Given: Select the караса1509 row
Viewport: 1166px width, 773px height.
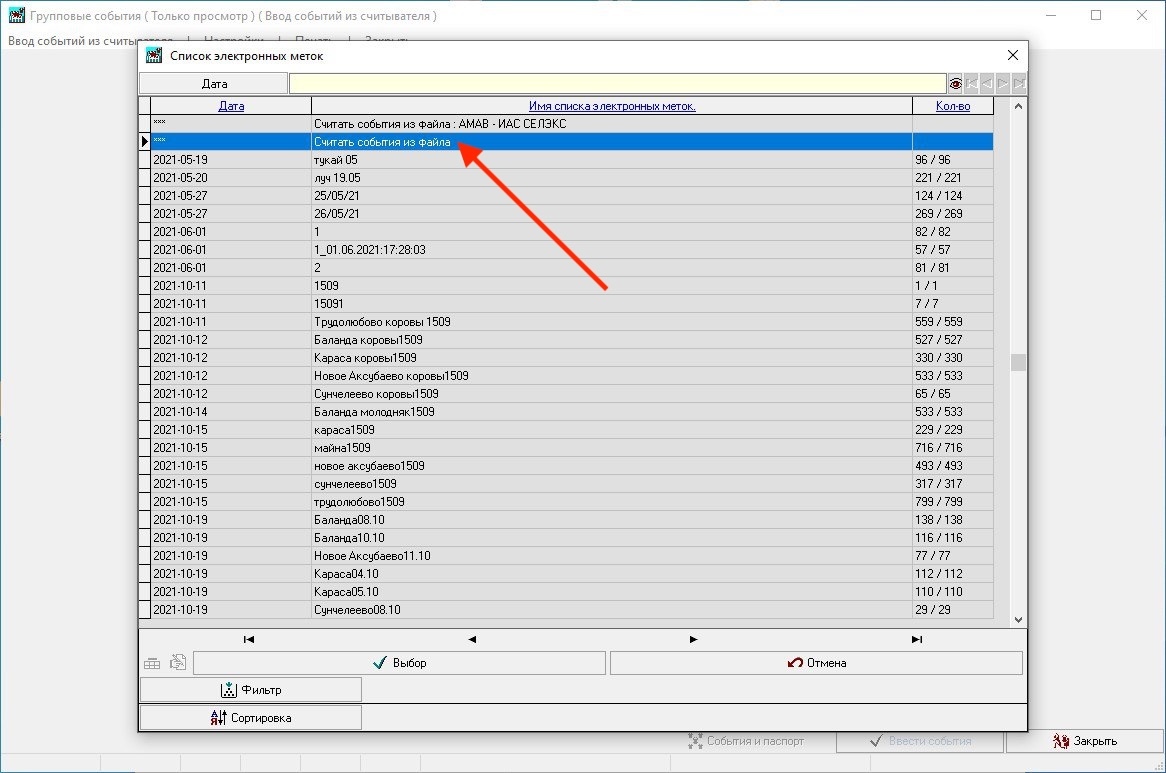Looking at the screenshot, I should point(572,430).
